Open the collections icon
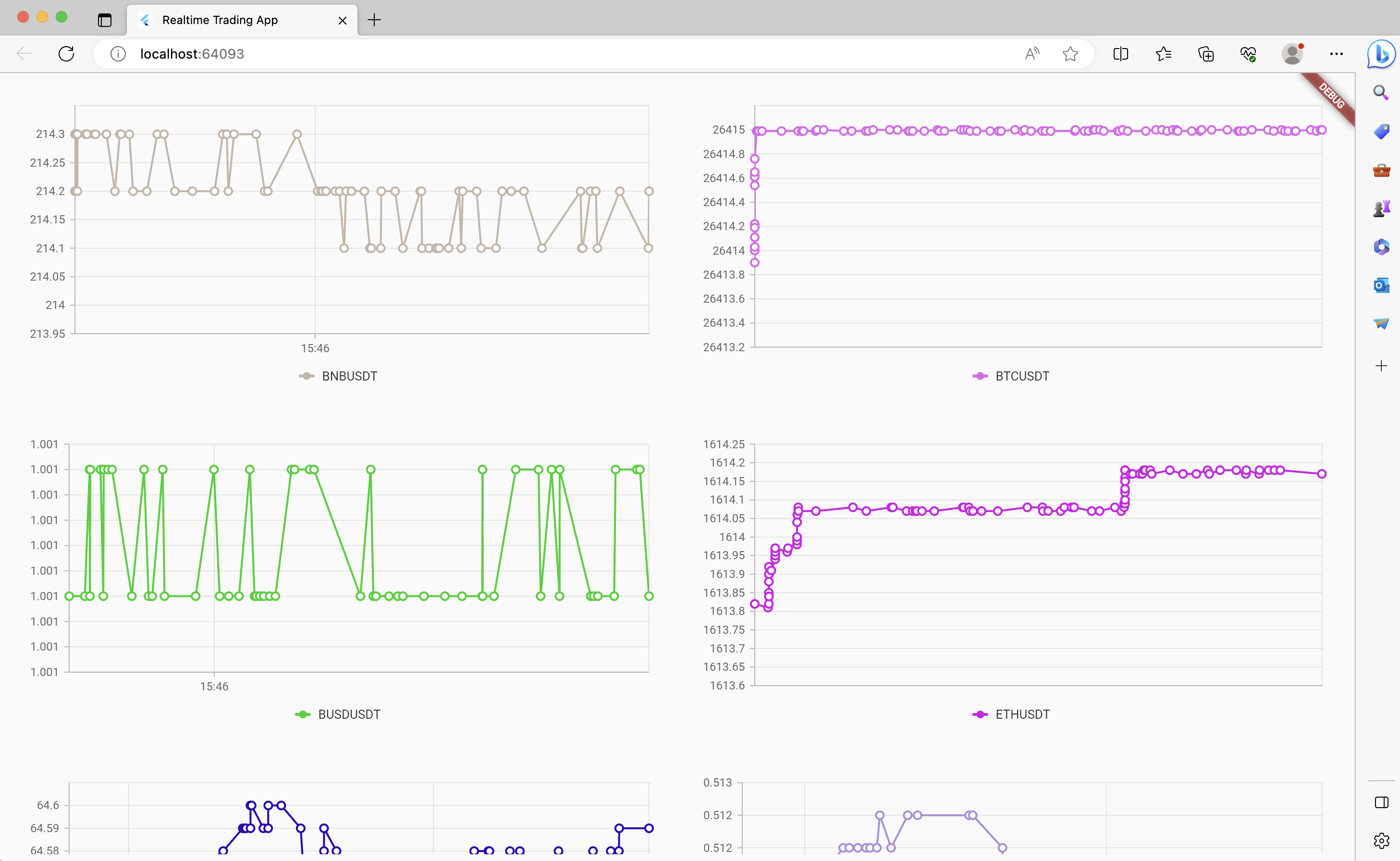Screen dimensions: 1400x861 (1206, 53)
